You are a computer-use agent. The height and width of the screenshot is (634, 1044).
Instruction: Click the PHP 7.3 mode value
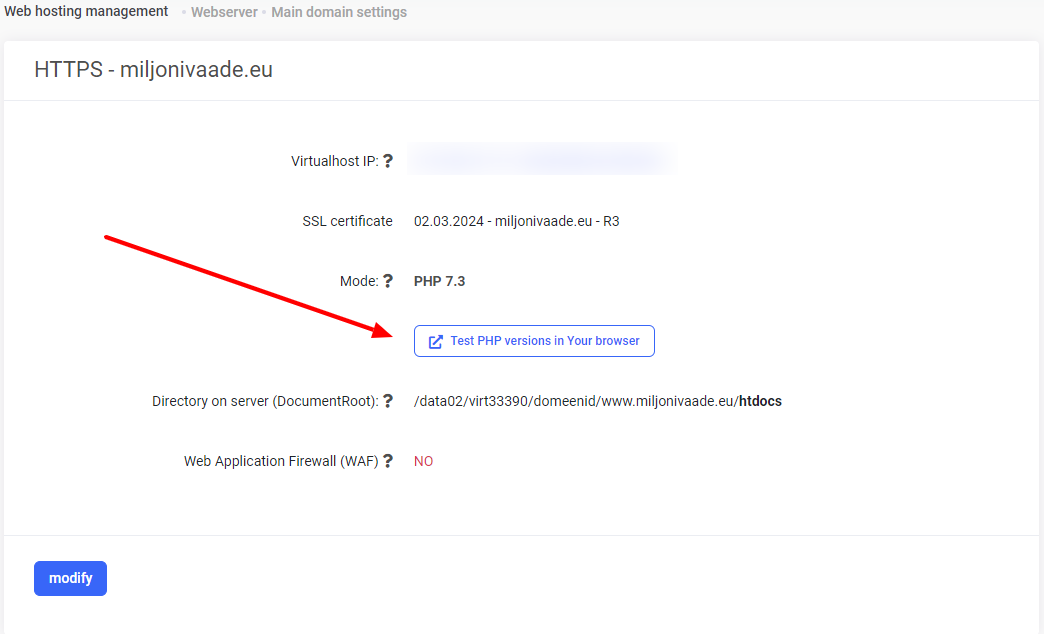439,281
